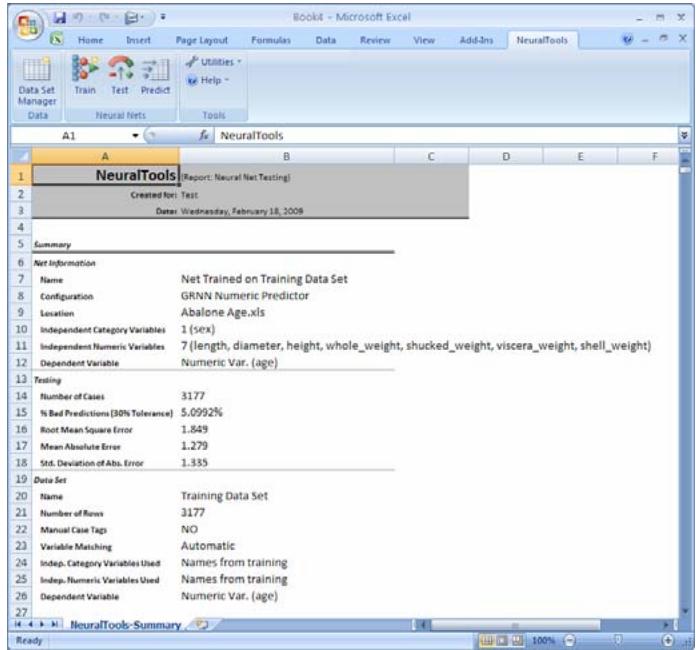
Task: Open the NeuralTools Help dropdown
Action: pyautogui.click(x=208, y=80)
